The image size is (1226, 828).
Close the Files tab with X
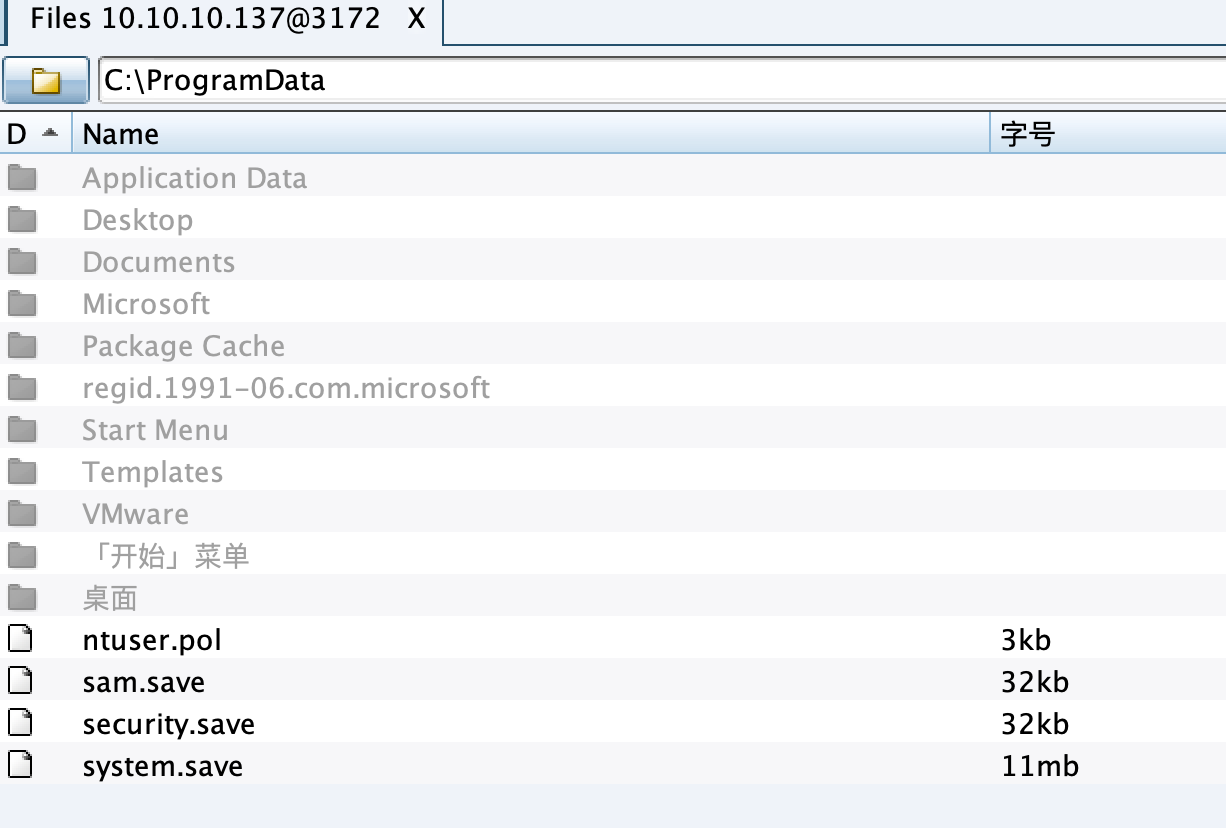417,20
